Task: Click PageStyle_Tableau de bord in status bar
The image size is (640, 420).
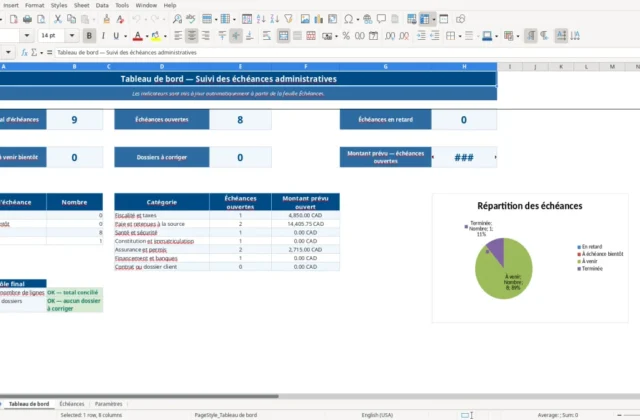Action: pyautogui.click(x=226, y=415)
